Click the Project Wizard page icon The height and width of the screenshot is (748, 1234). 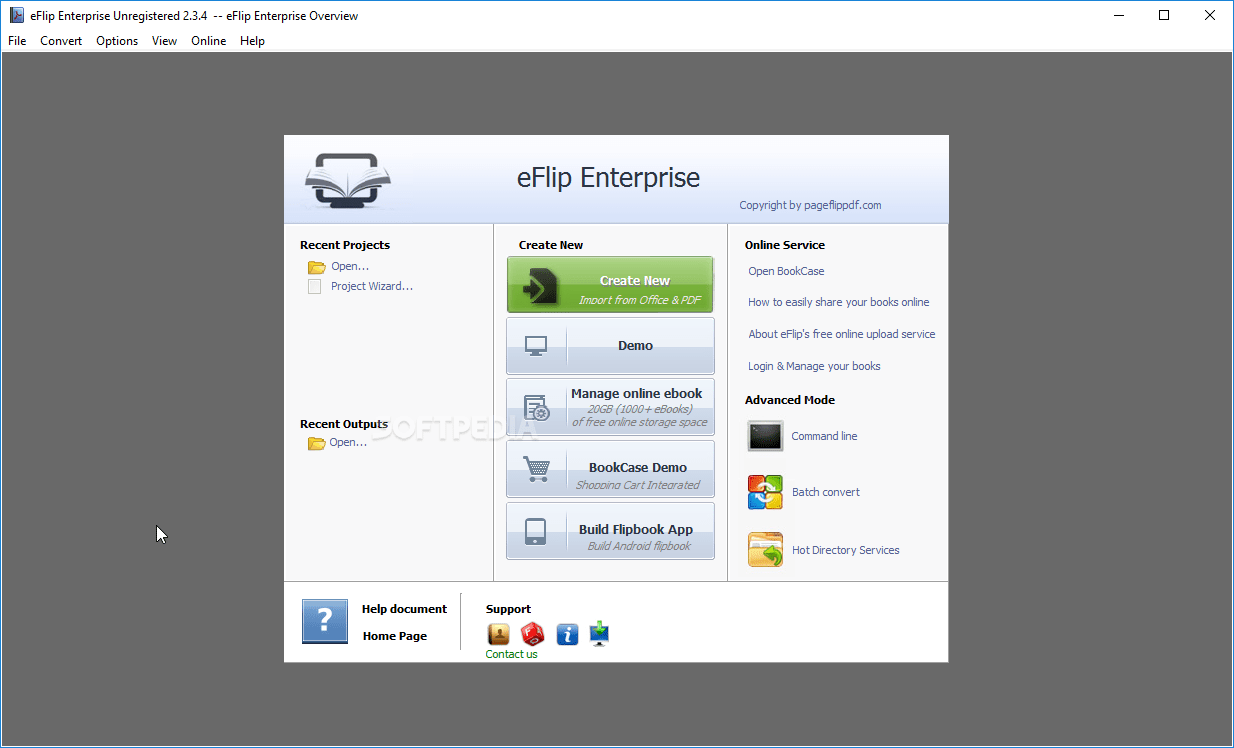314,287
